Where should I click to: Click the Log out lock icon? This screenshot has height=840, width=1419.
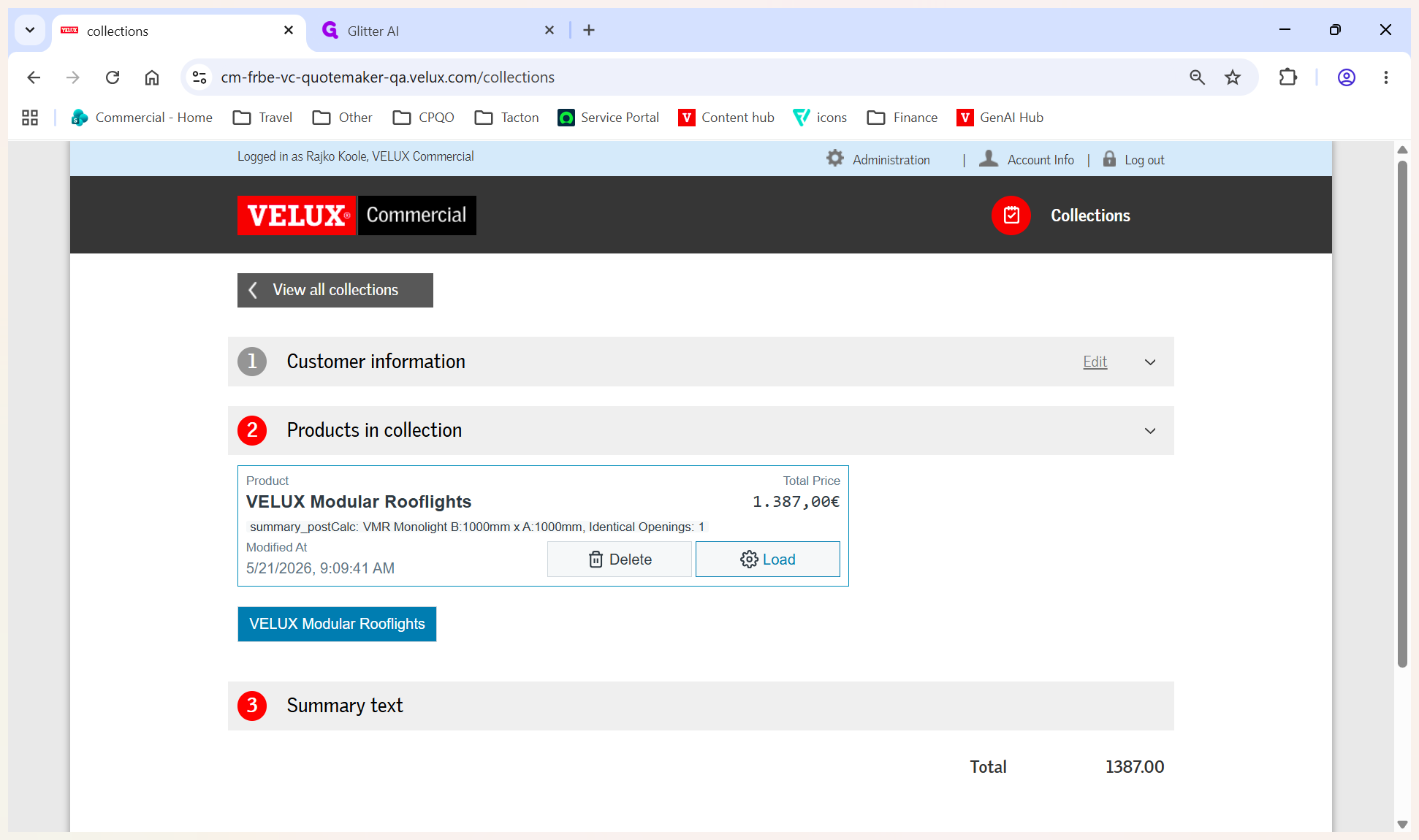pos(1109,159)
